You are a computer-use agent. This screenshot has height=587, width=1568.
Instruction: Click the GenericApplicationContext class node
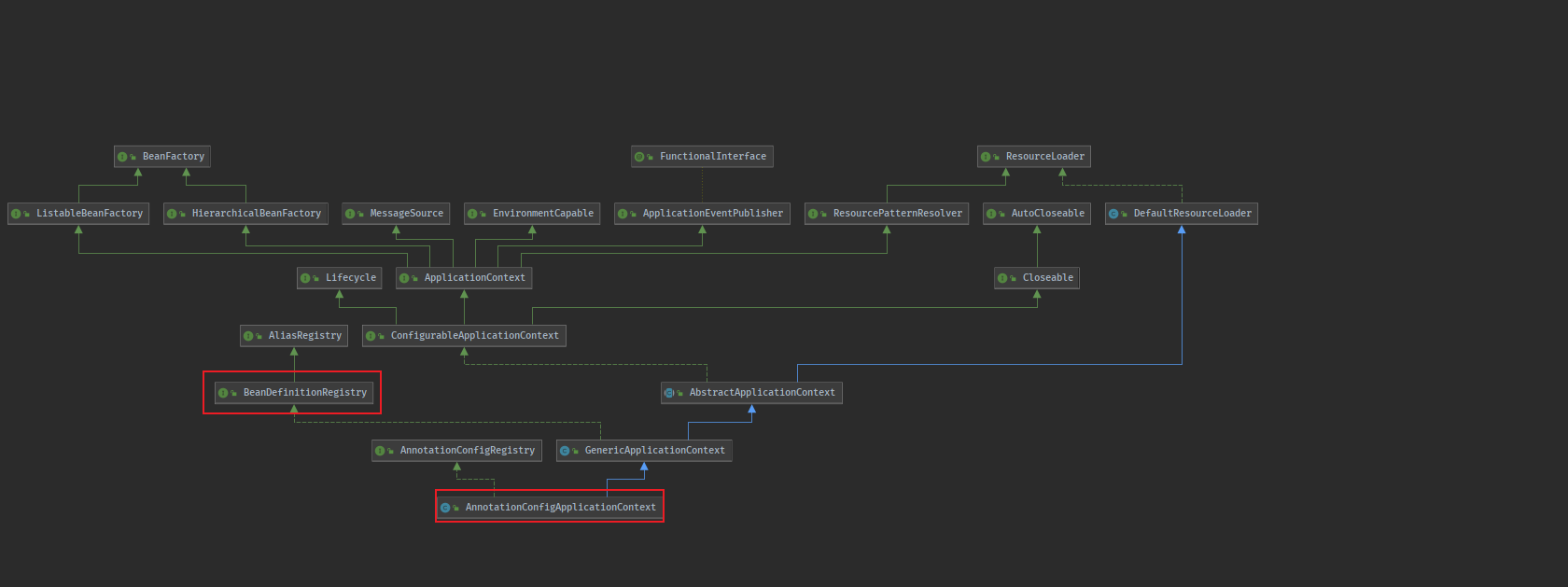pos(644,451)
